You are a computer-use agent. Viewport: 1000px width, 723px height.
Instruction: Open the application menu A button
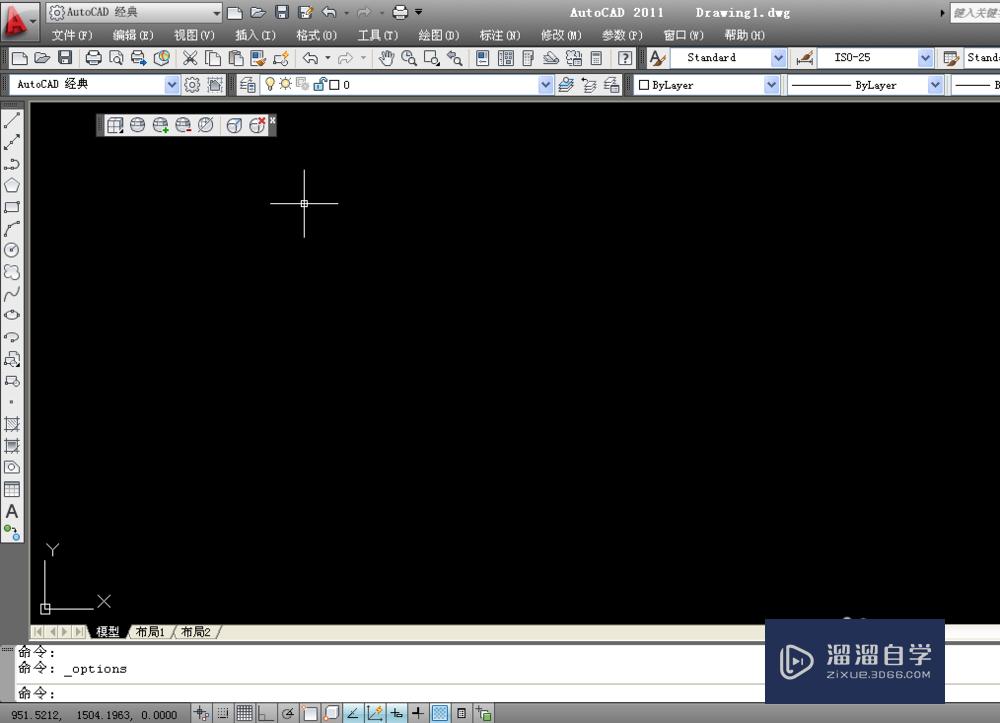18,21
